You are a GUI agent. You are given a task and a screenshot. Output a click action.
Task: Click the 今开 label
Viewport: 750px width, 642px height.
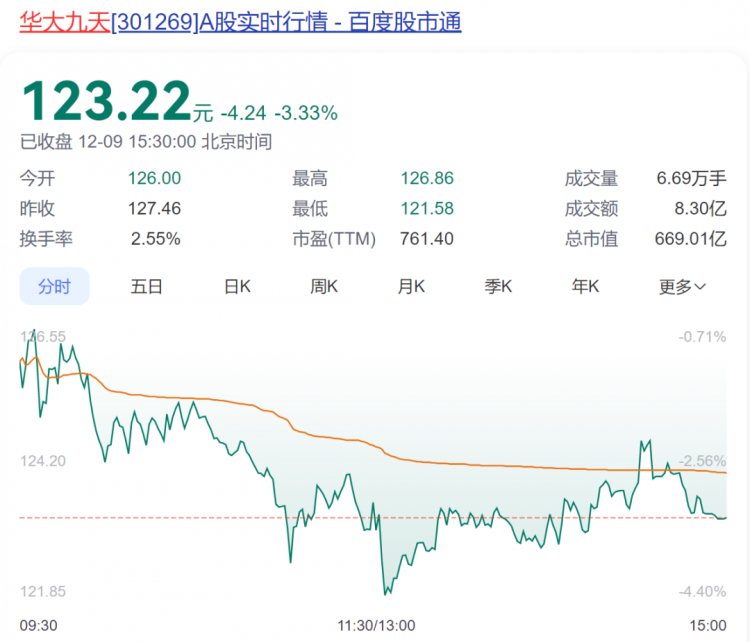click(x=37, y=178)
